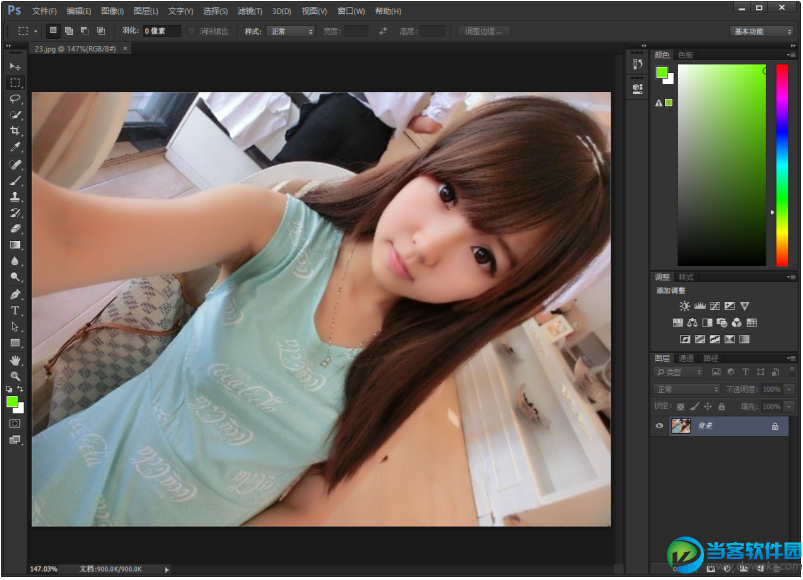Select the Horizontal Type tool
This screenshot has width=803, height=580.
coord(15,311)
